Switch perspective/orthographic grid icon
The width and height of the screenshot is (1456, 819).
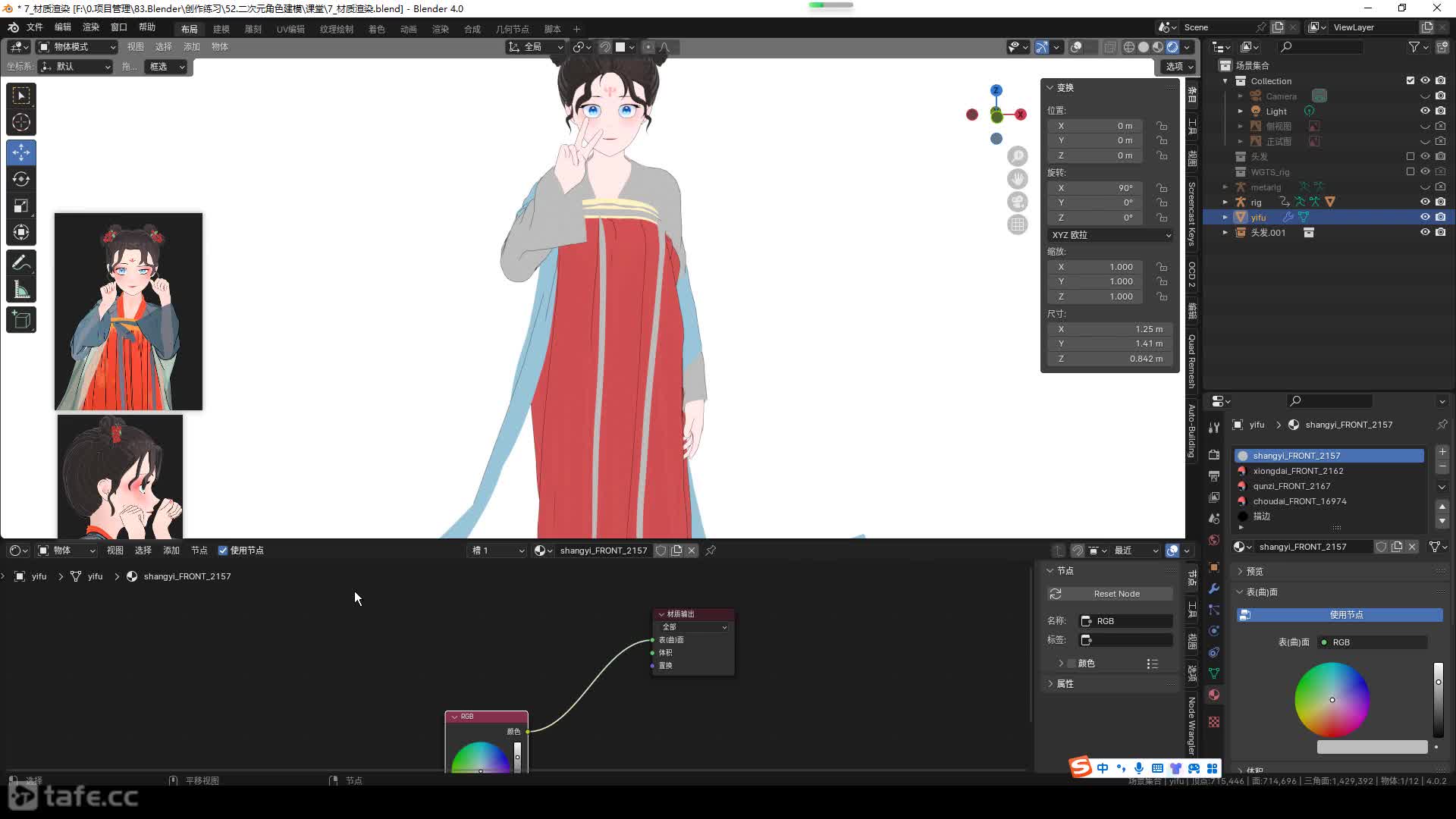click(1018, 224)
